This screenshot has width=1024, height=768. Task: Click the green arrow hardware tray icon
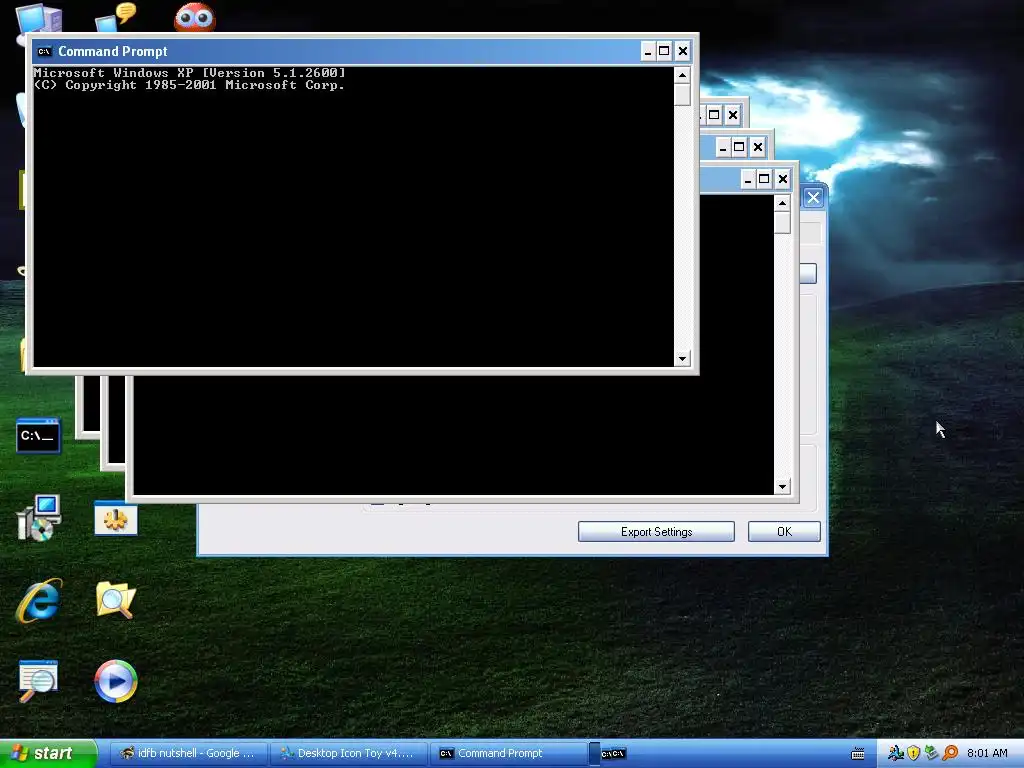coord(931,753)
